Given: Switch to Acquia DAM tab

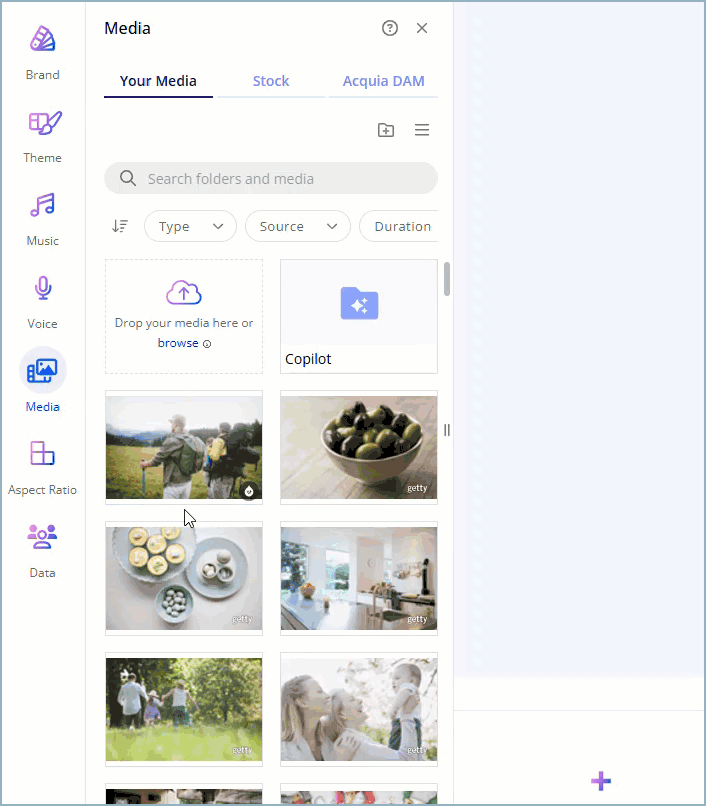Looking at the screenshot, I should click(x=384, y=81).
